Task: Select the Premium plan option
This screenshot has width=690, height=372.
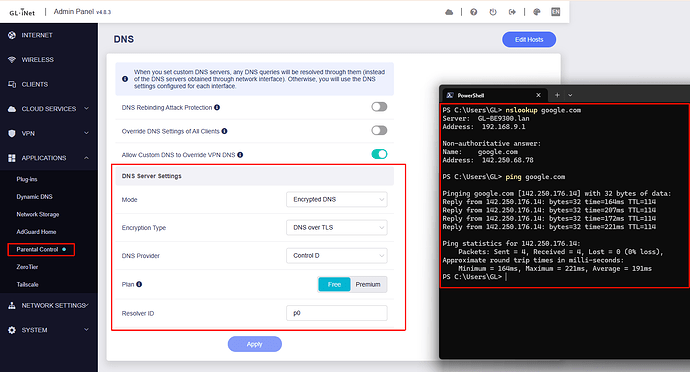Action: point(368,284)
